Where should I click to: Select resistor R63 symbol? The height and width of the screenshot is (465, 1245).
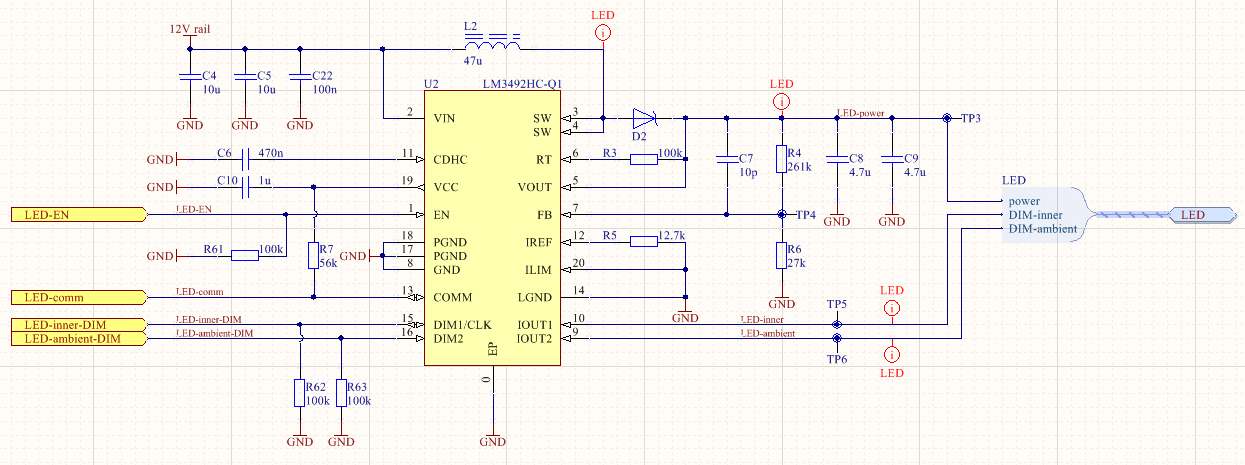pyautogui.click(x=341, y=393)
